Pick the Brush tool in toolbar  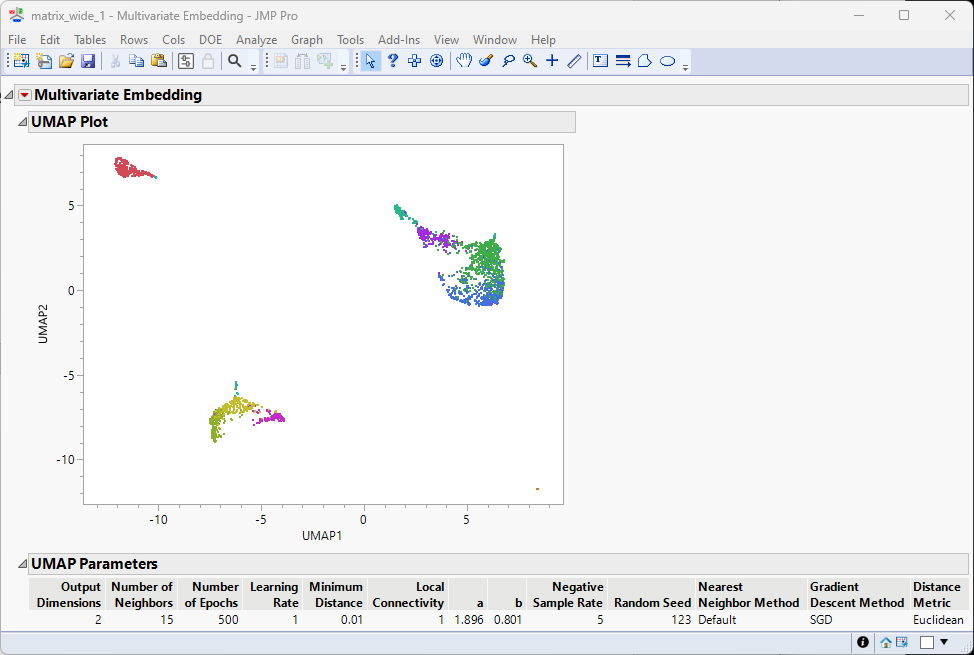(486, 61)
